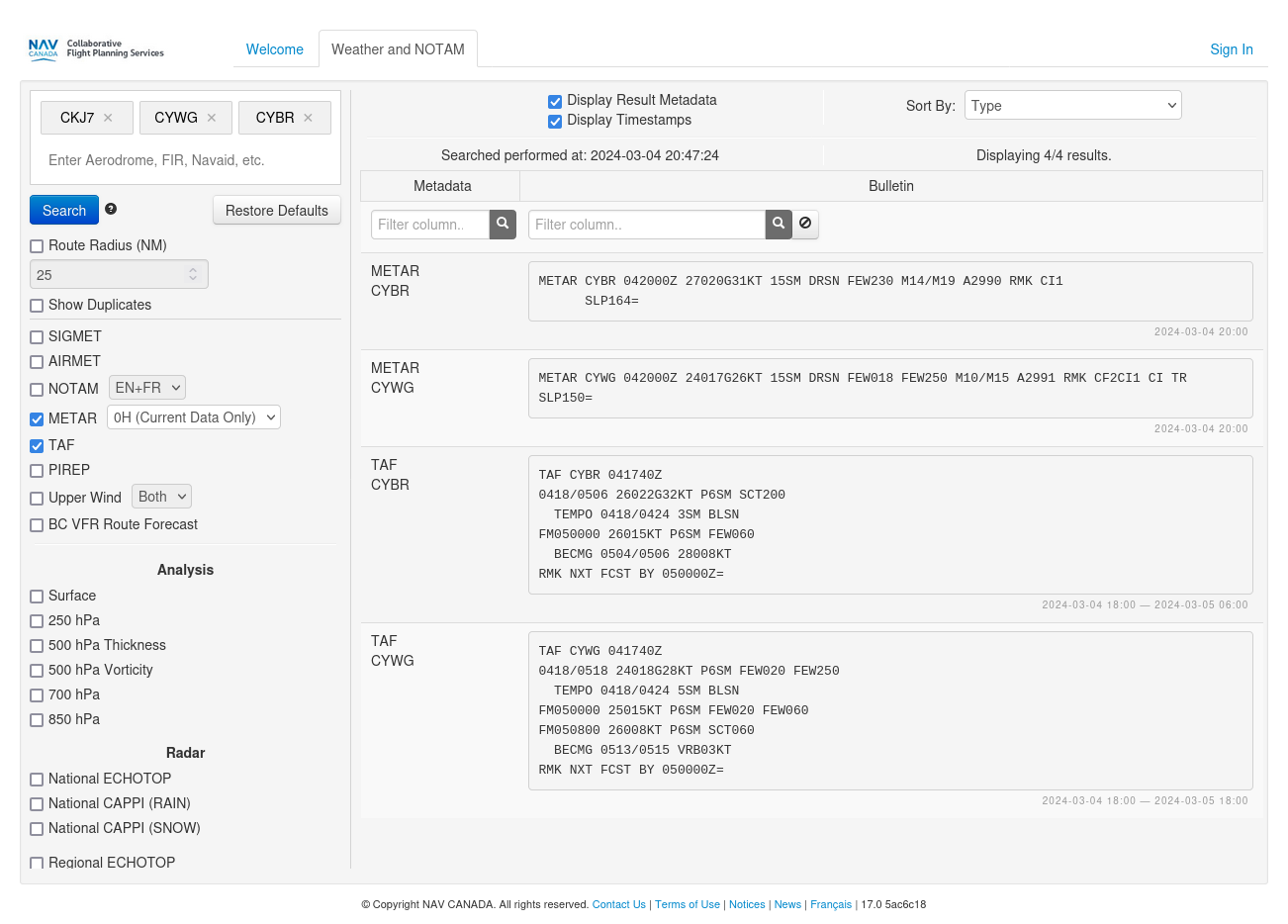Click the NAV Canada logo
Screen dimensions: 1288x924
96,49
